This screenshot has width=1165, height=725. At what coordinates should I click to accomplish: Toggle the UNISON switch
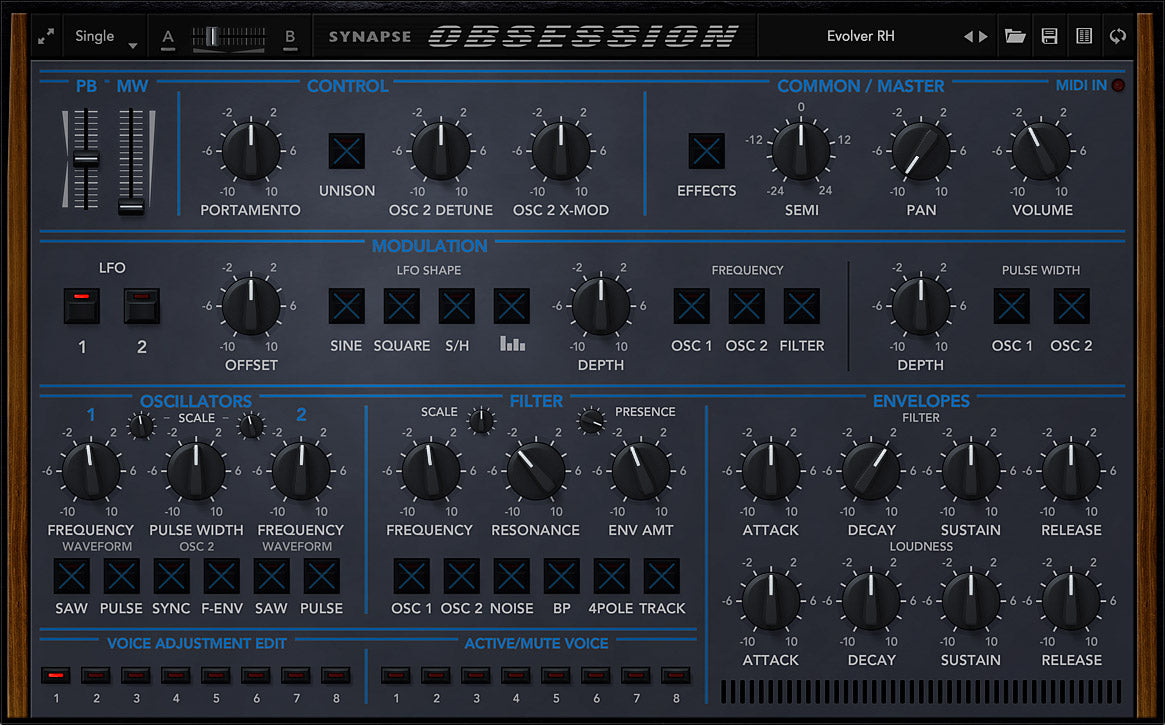pos(347,151)
